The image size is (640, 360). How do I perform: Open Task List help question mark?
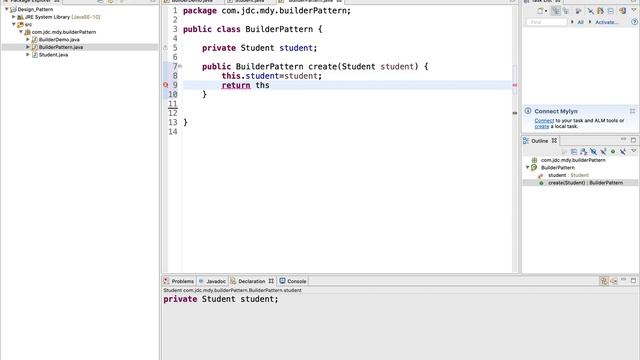[634, 22]
